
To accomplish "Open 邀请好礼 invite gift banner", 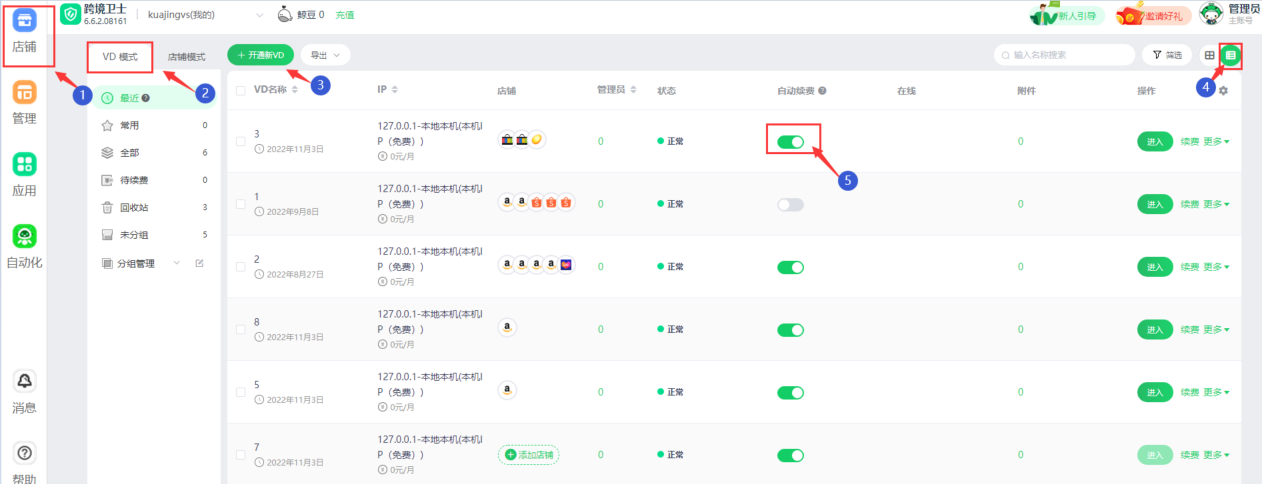I will pos(1154,15).
